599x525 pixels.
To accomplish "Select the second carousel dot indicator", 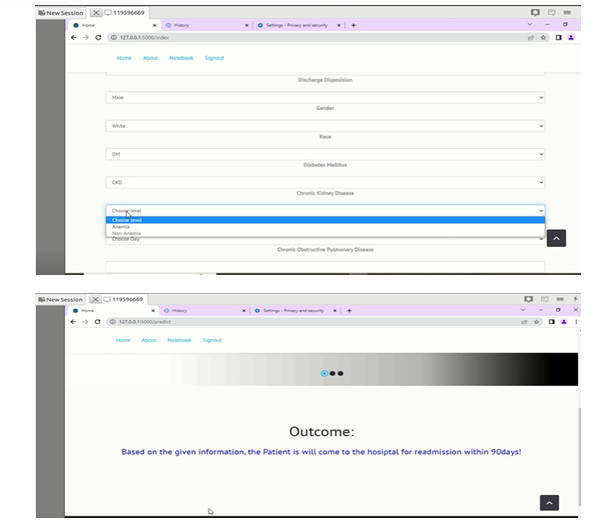I will point(332,373).
